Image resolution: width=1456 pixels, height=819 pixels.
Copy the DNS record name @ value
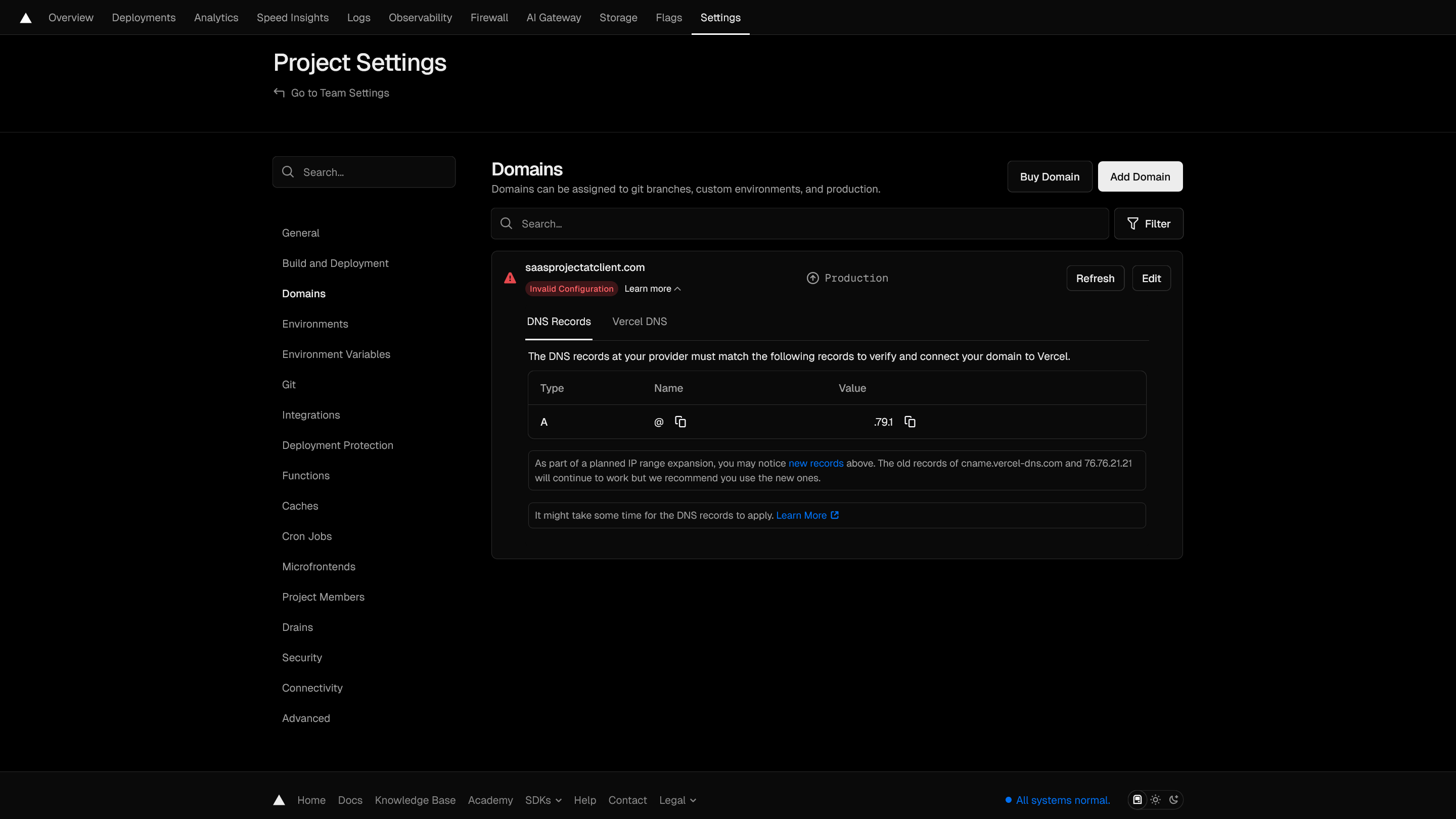click(x=680, y=422)
